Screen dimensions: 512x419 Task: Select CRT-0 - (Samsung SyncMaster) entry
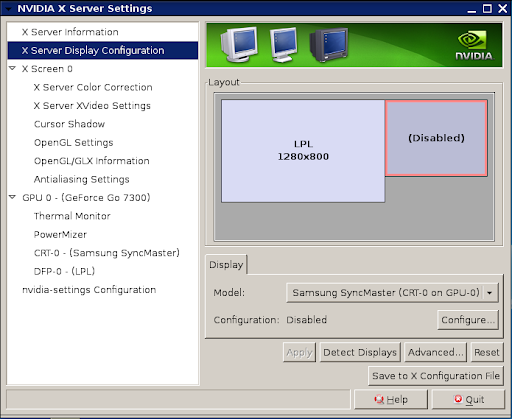(x=103, y=253)
